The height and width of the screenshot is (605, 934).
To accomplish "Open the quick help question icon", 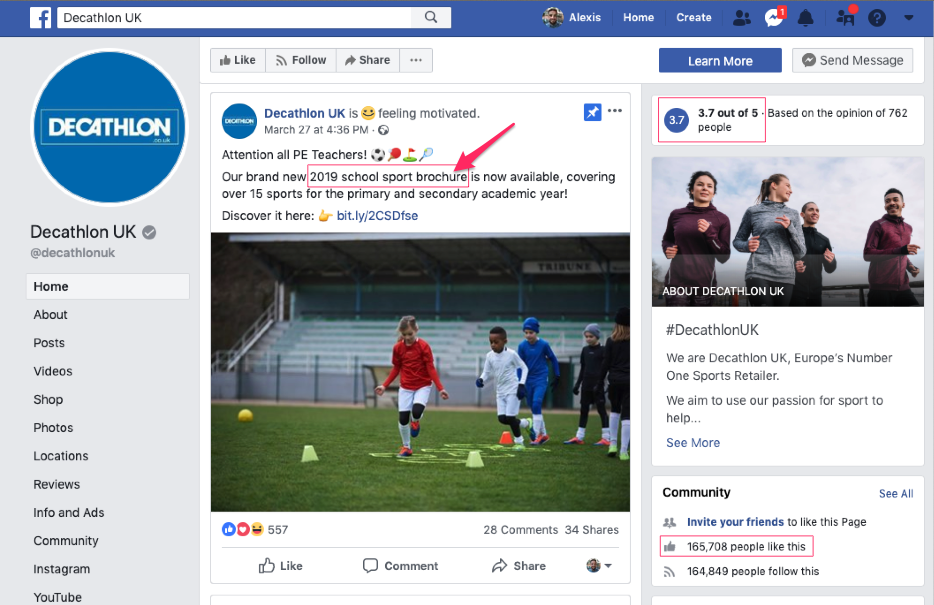I will point(876,18).
